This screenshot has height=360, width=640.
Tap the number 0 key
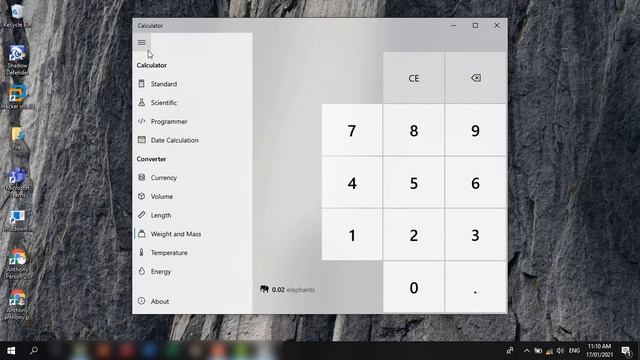point(413,287)
